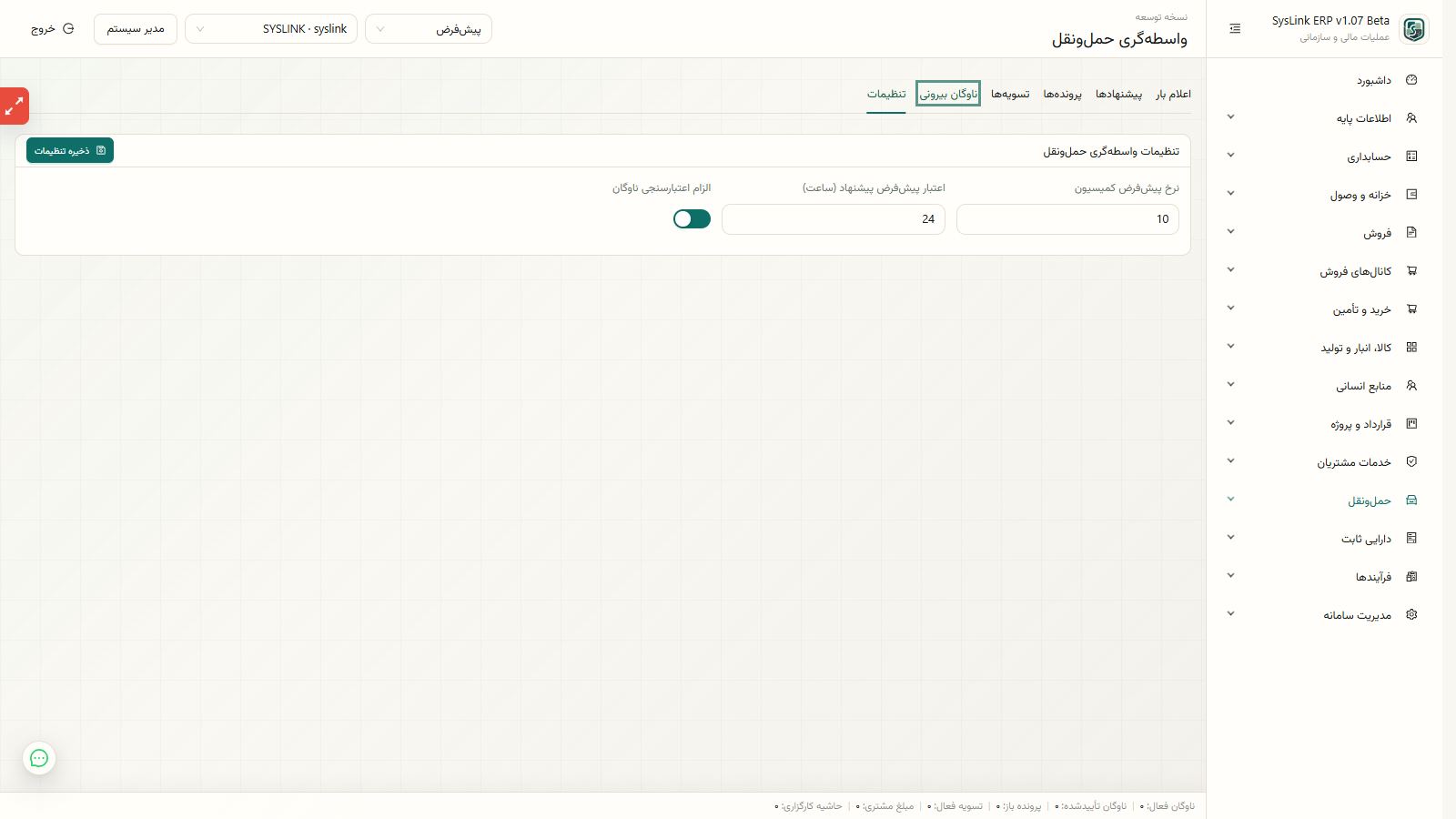The width and height of the screenshot is (1456, 819).
Task: Click the داشبورد gauge icon
Action: click(x=1411, y=80)
